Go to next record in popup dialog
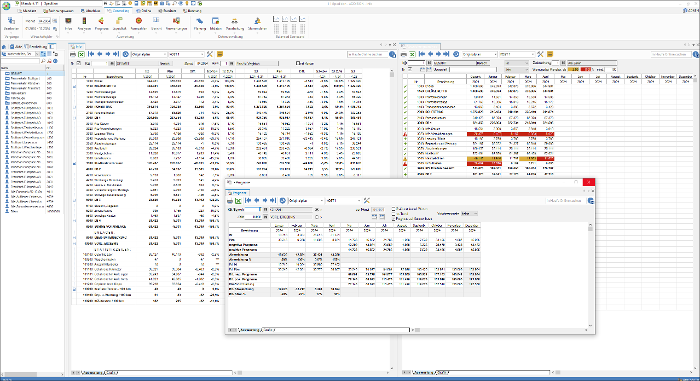 (x=265, y=201)
